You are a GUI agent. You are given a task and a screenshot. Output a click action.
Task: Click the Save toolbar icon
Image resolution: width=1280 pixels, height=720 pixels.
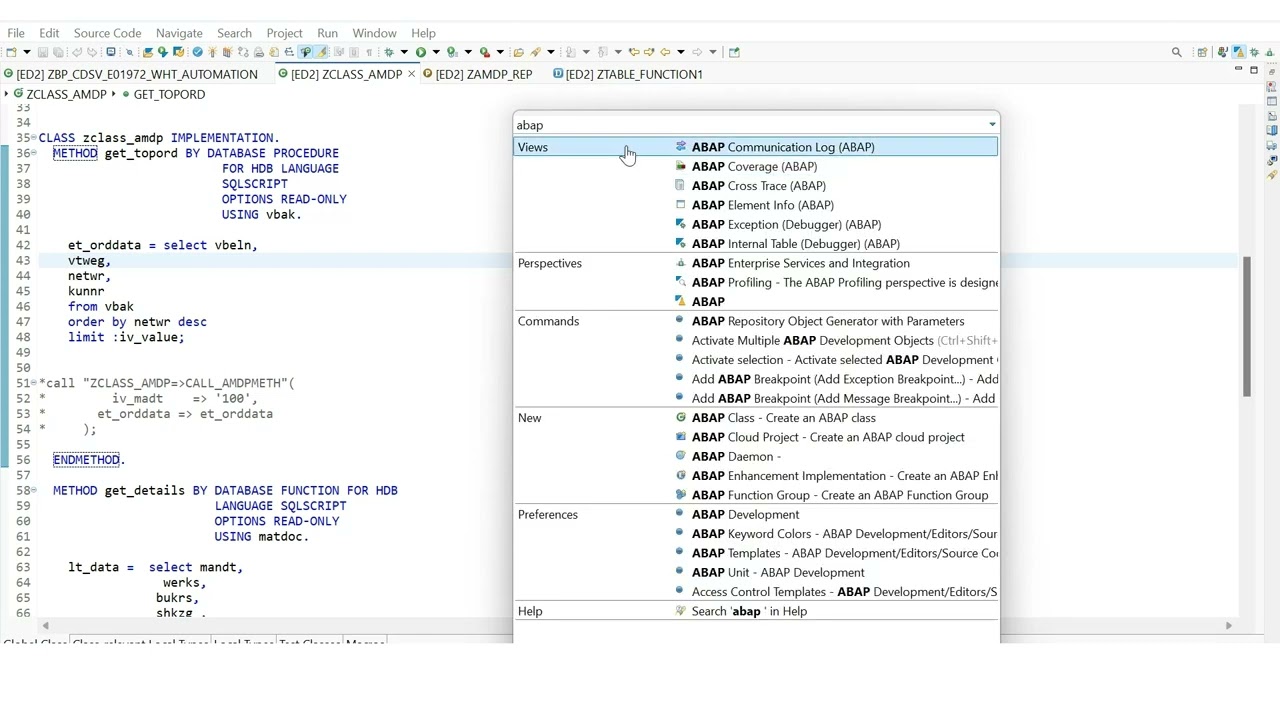[x=42, y=52]
